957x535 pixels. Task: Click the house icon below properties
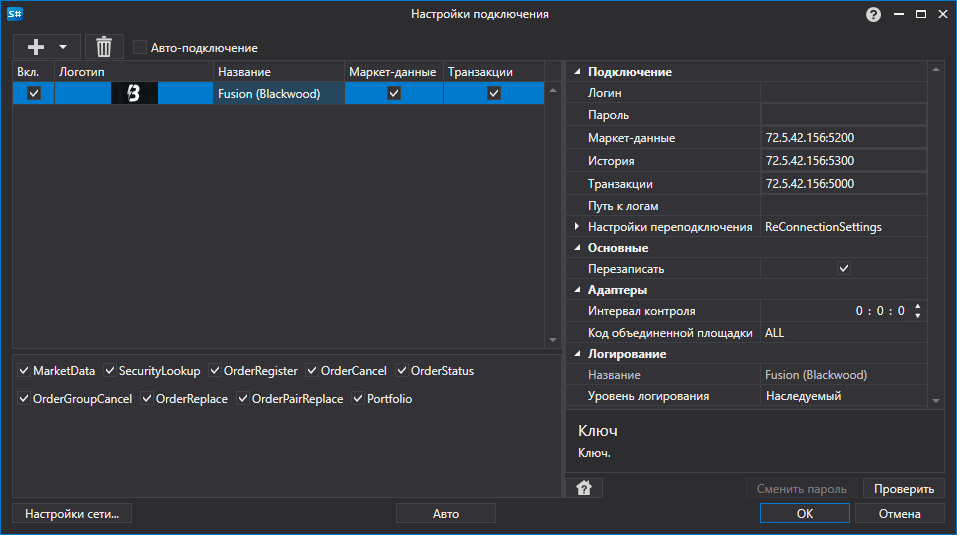tap(584, 488)
